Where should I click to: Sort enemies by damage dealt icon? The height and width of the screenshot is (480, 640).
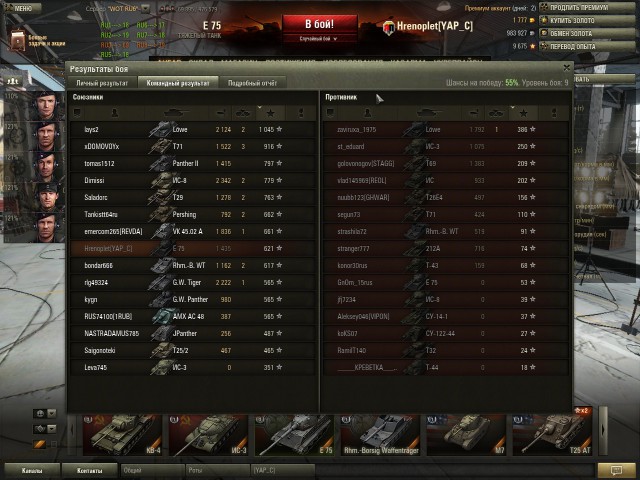pyautogui.click(x=473, y=113)
